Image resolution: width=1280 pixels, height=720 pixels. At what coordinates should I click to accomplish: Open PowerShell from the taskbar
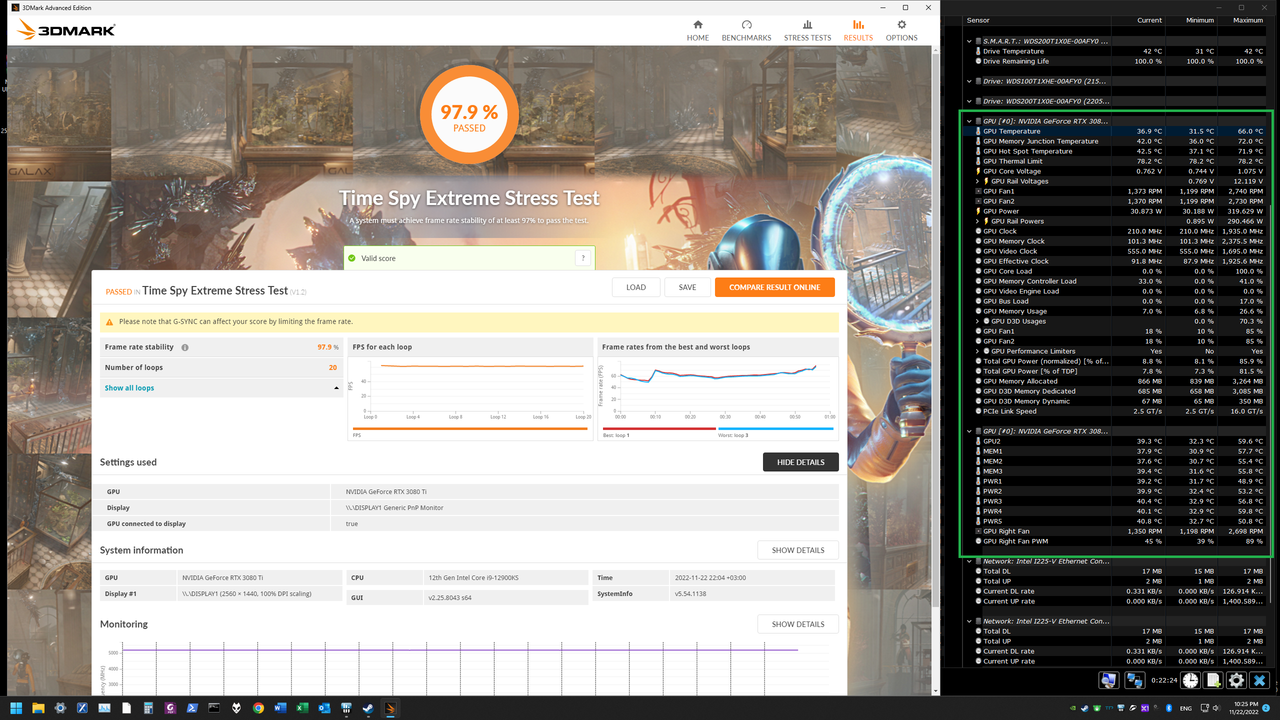192,708
